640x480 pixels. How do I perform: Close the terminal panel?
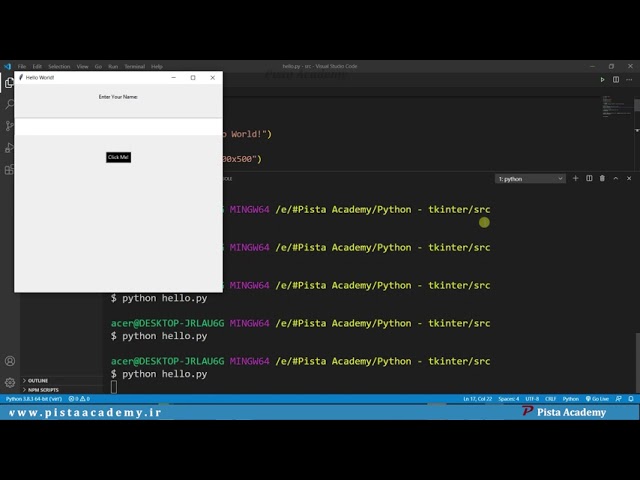[629, 178]
